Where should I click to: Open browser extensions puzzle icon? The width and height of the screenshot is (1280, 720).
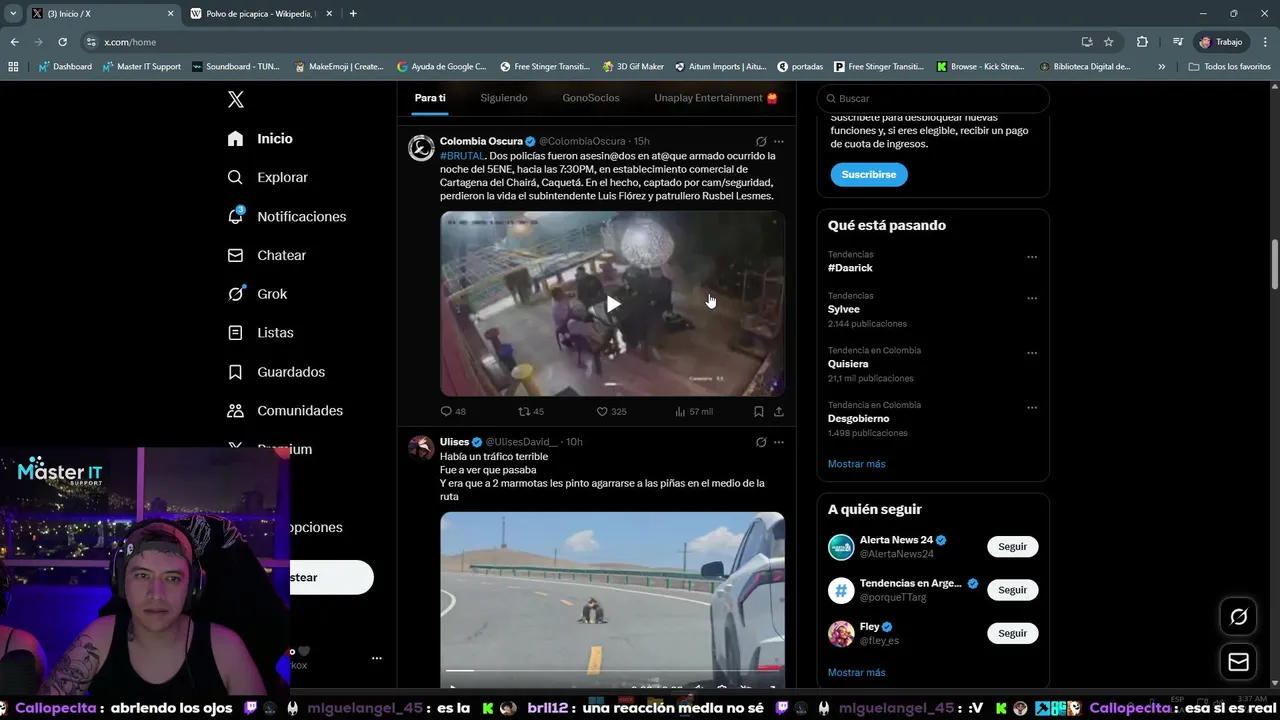(x=1142, y=42)
